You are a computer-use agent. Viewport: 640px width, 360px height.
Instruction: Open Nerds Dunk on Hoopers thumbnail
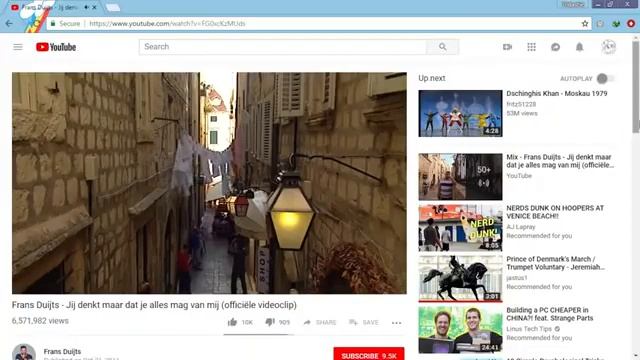[x=460, y=228]
